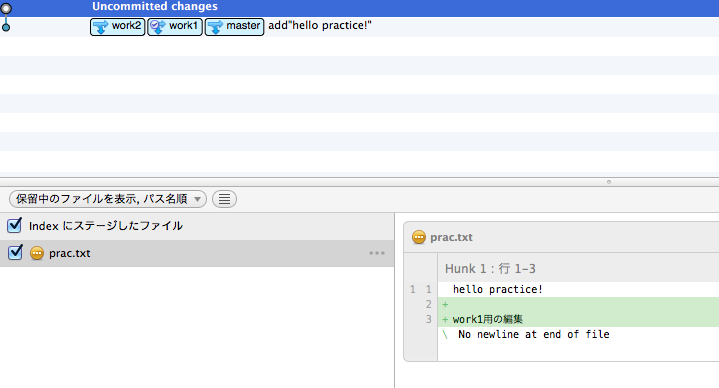
Task: Click the modified status icon beside prac.txt in file list
Action: tap(37, 253)
